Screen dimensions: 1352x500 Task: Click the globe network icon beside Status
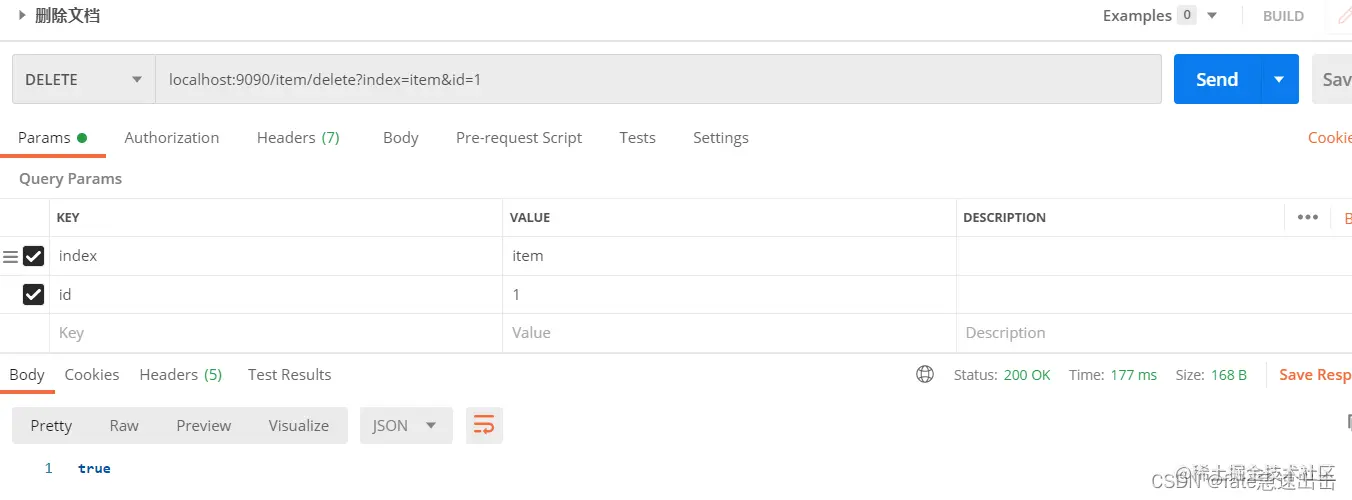(925, 374)
